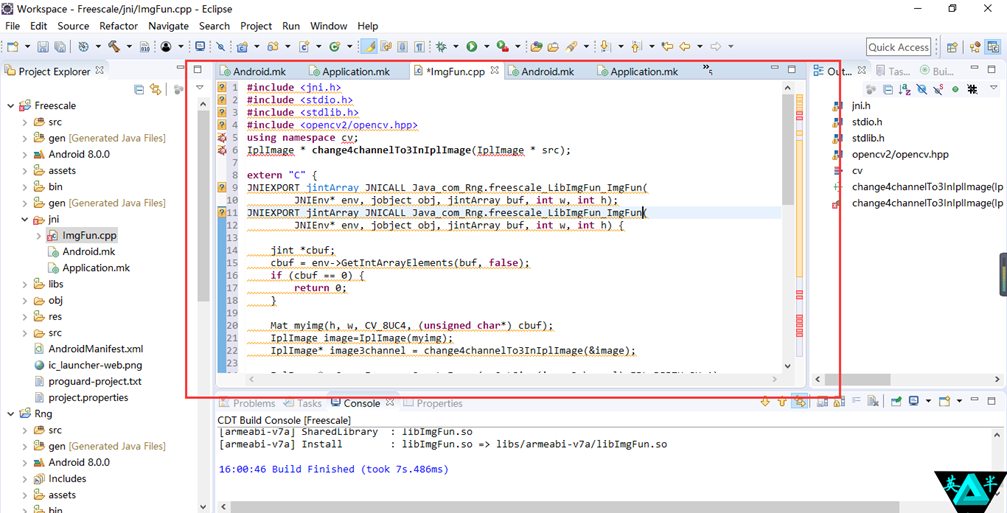Toggle Mark Occurrences highlighter in toolbar

369,47
